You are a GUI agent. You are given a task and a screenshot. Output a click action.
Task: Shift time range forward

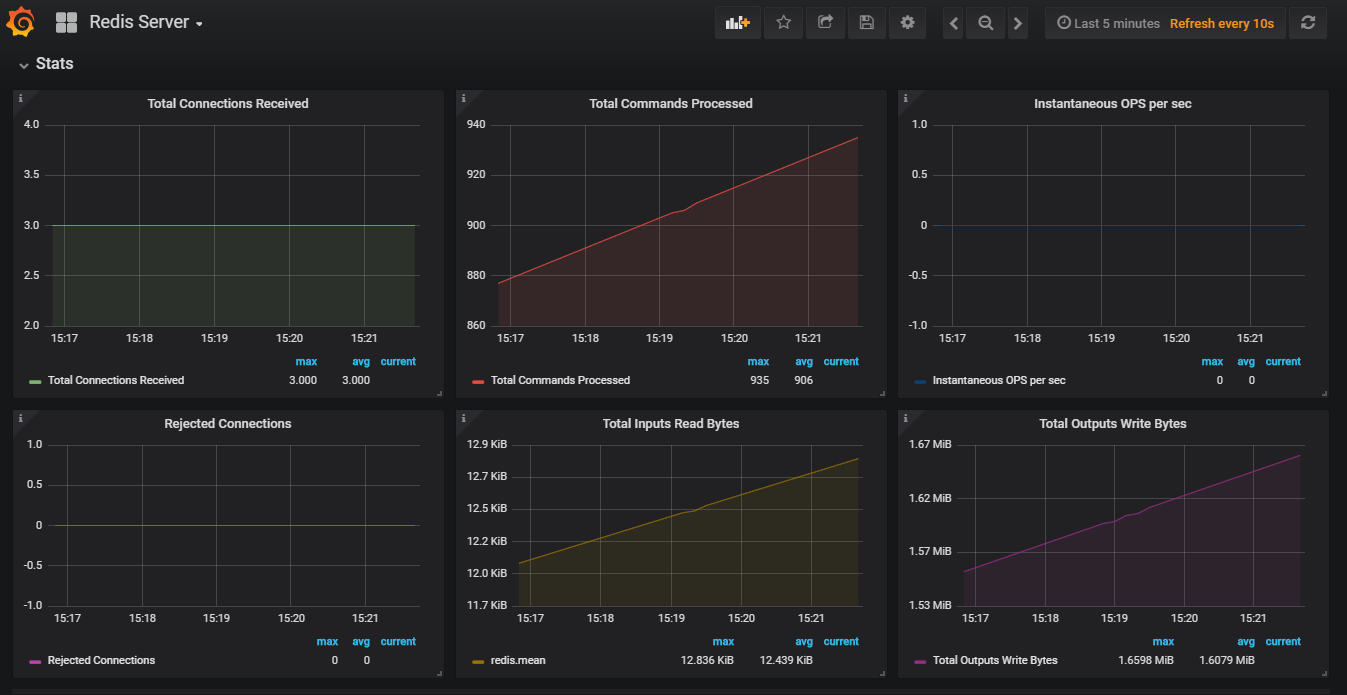coord(1018,23)
